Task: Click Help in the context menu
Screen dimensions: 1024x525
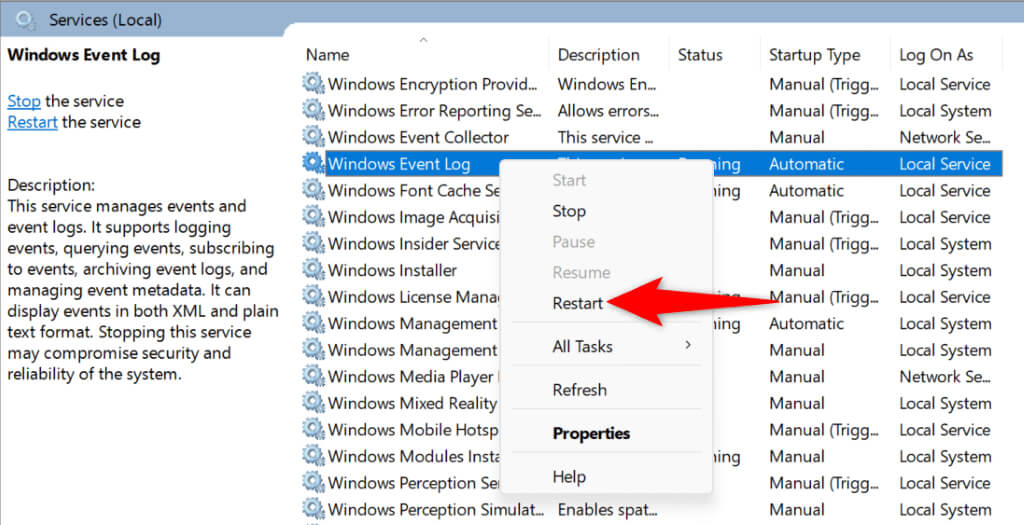Action: point(569,477)
